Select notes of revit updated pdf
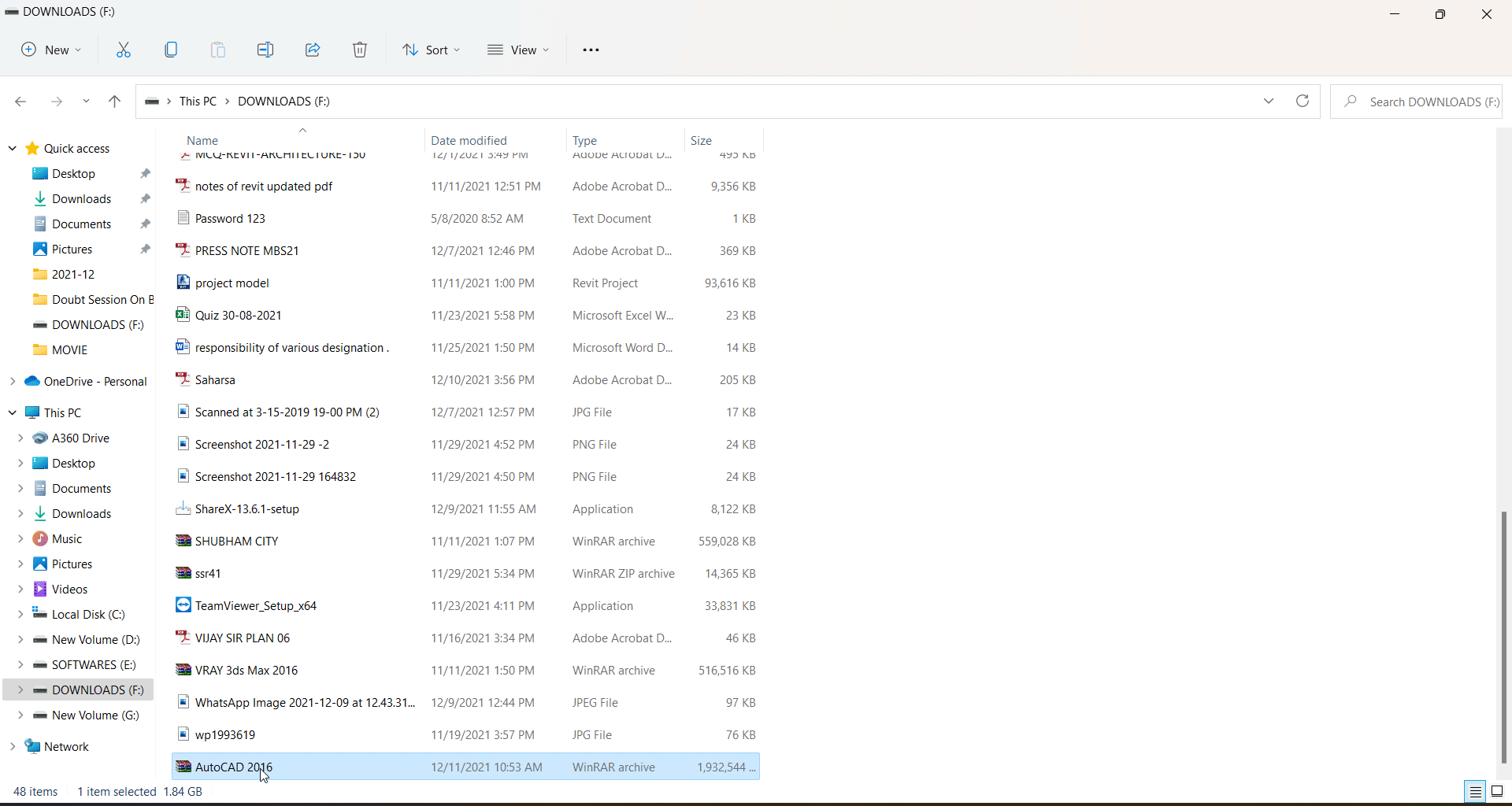The width and height of the screenshot is (1512, 806). point(264,186)
